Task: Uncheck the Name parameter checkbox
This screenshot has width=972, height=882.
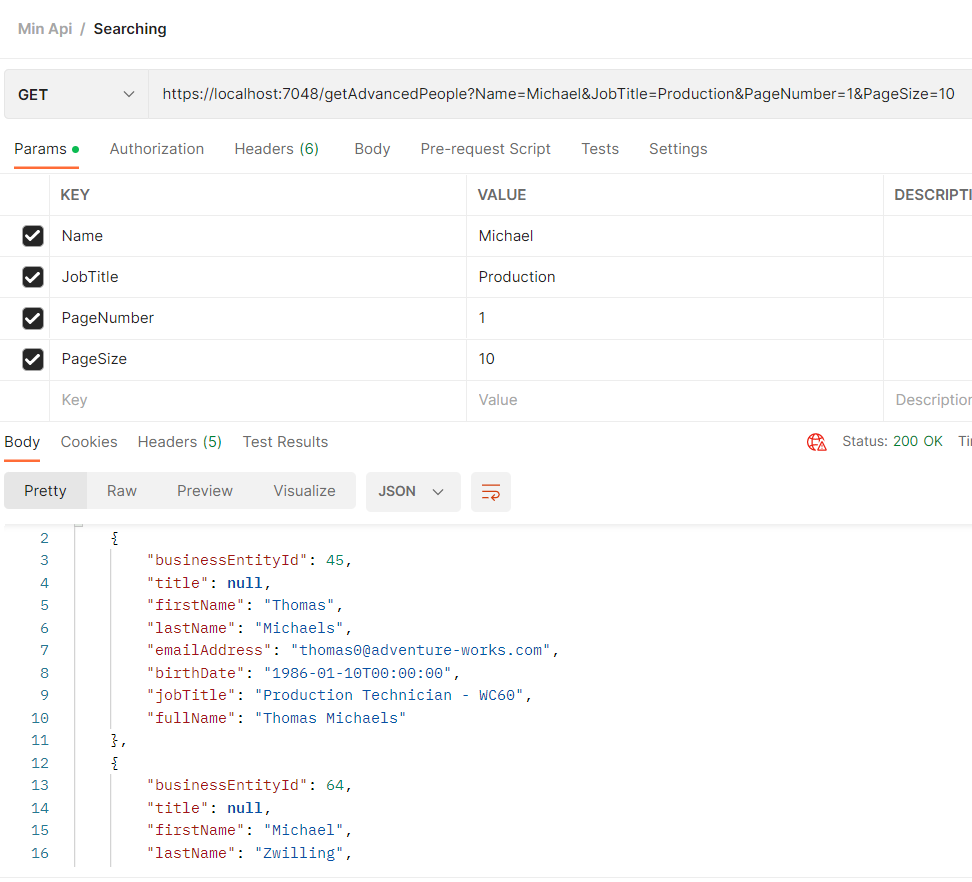Action: click(33, 236)
